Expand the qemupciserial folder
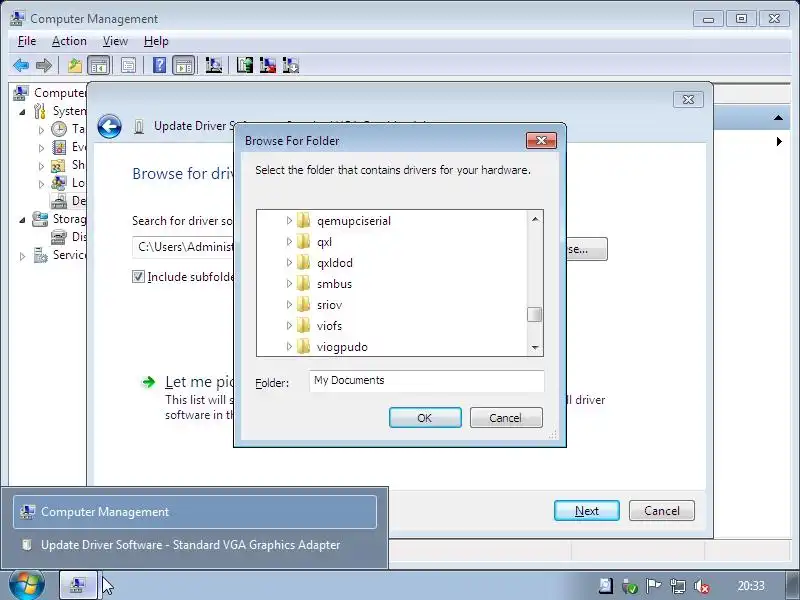800x600 pixels. pos(289,220)
